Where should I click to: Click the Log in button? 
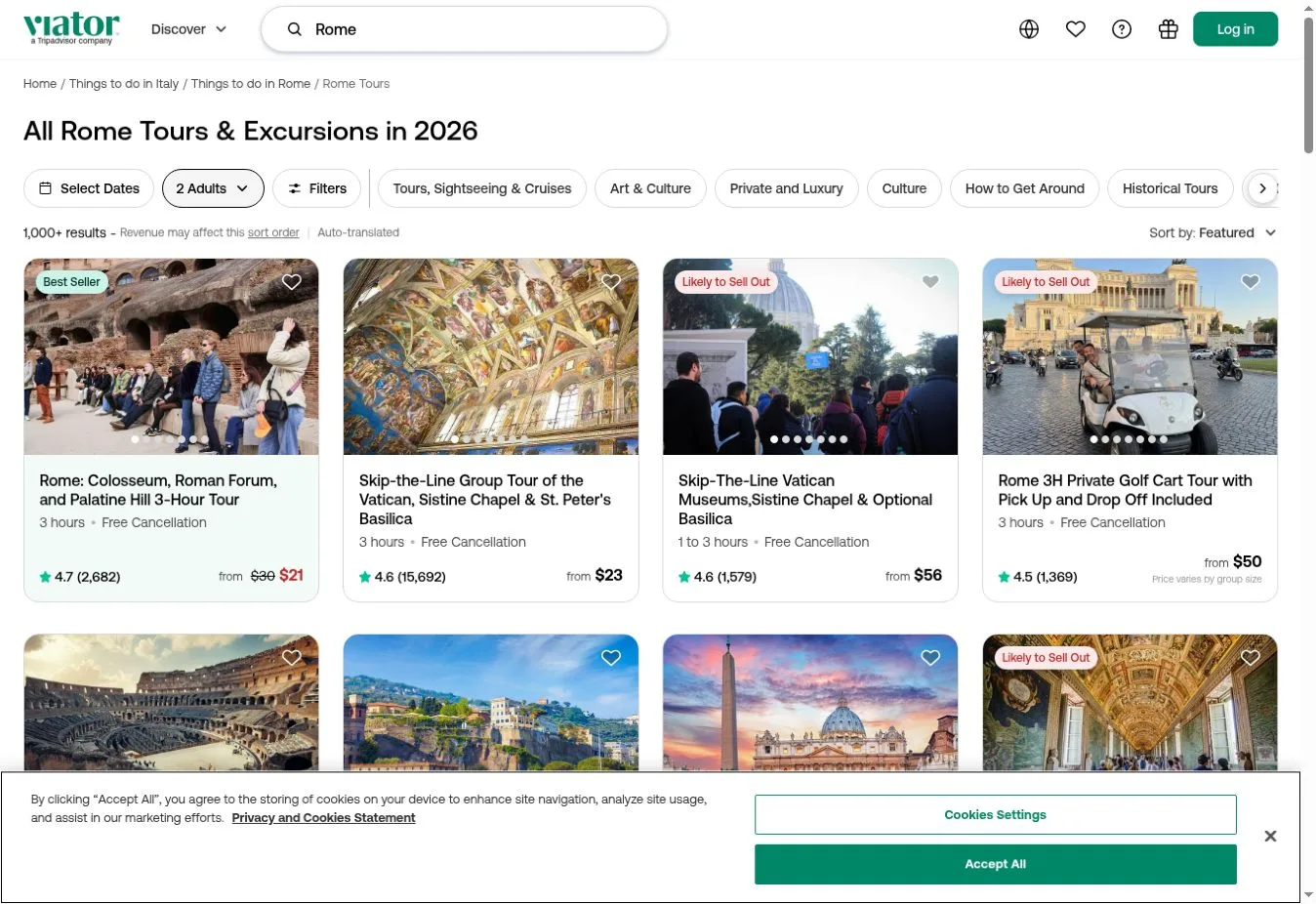click(x=1235, y=29)
